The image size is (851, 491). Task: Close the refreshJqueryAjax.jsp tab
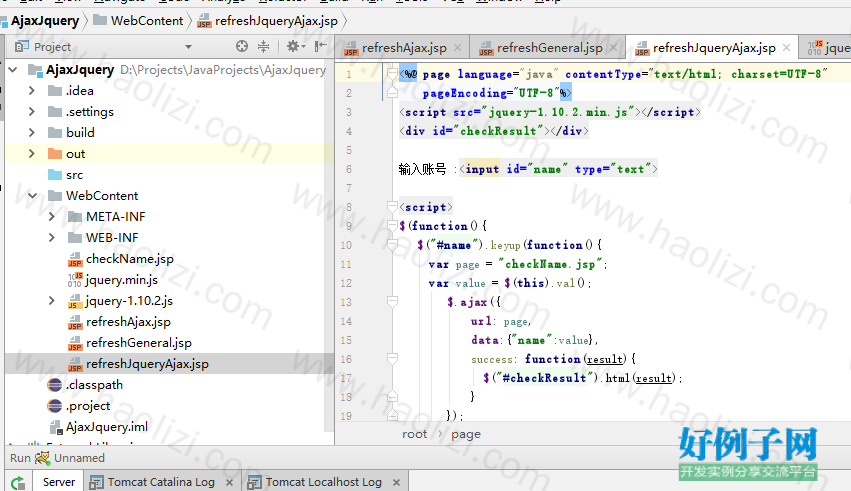tap(786, 48)
